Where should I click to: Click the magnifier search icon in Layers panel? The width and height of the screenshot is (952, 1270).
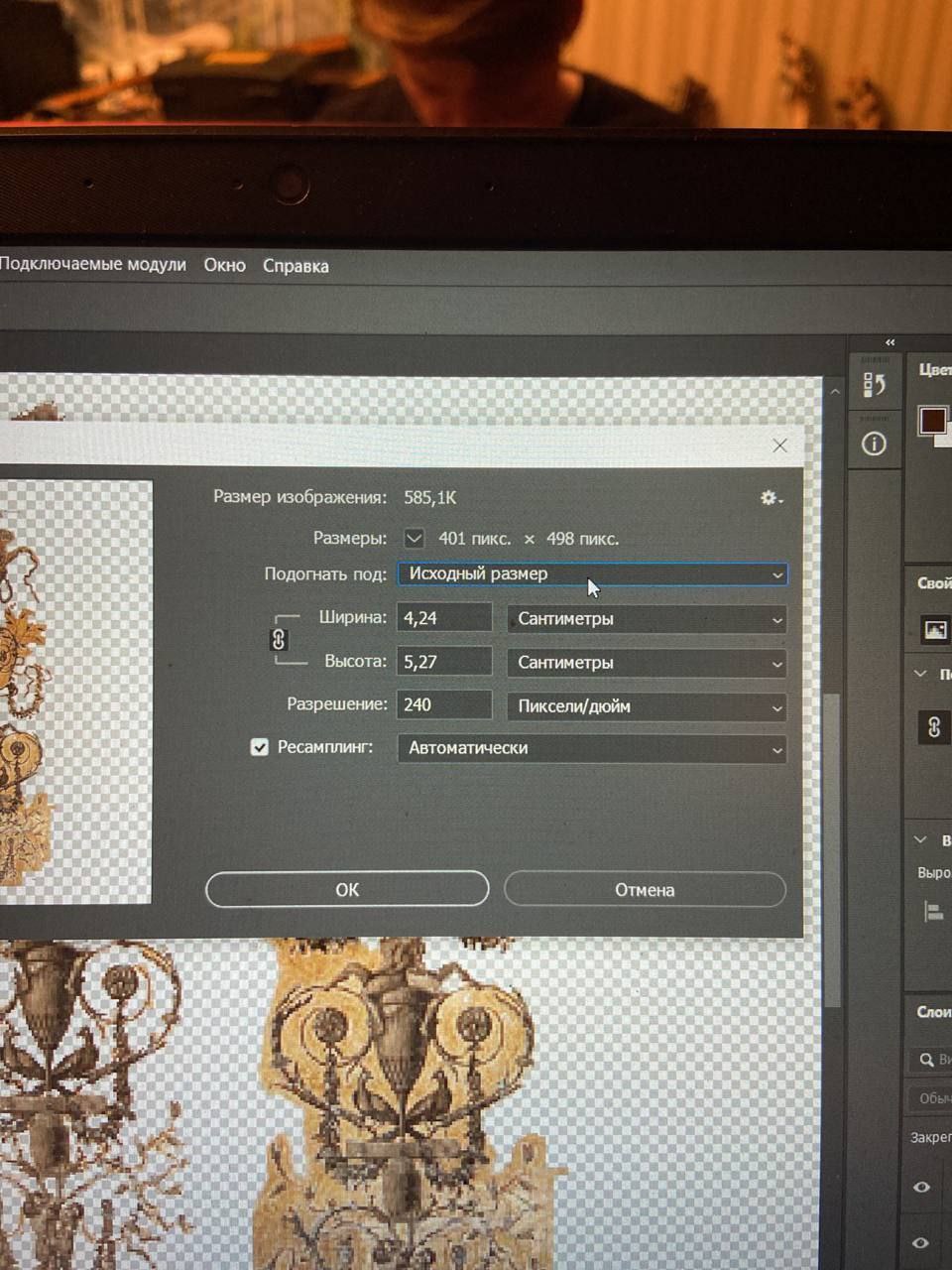tap(927, 1060)
